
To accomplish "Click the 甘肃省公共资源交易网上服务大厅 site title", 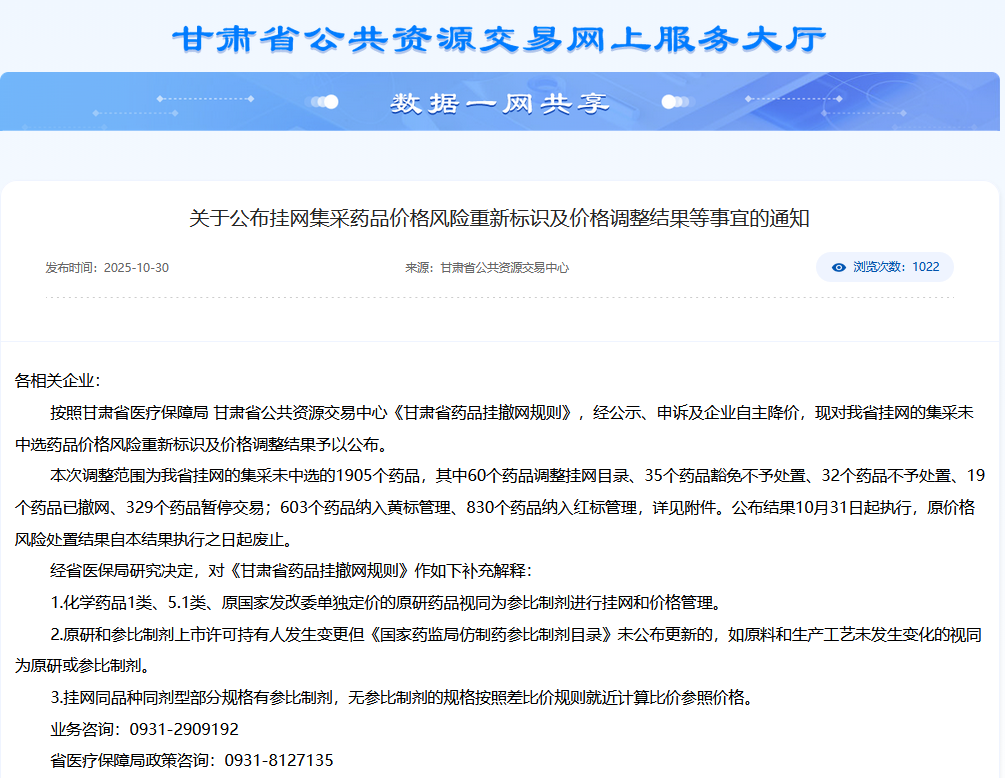I will [500, 38].
